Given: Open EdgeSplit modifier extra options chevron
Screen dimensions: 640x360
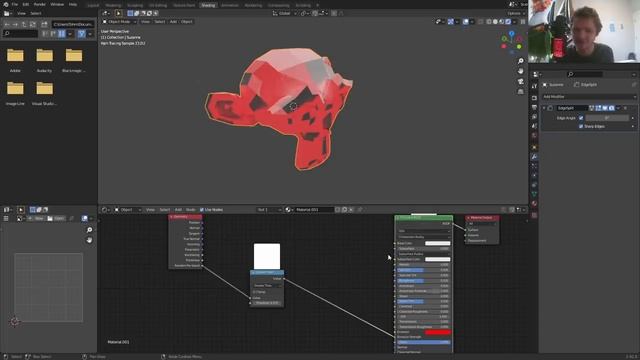Looking at the screenshot, I should tap(618, 108).
